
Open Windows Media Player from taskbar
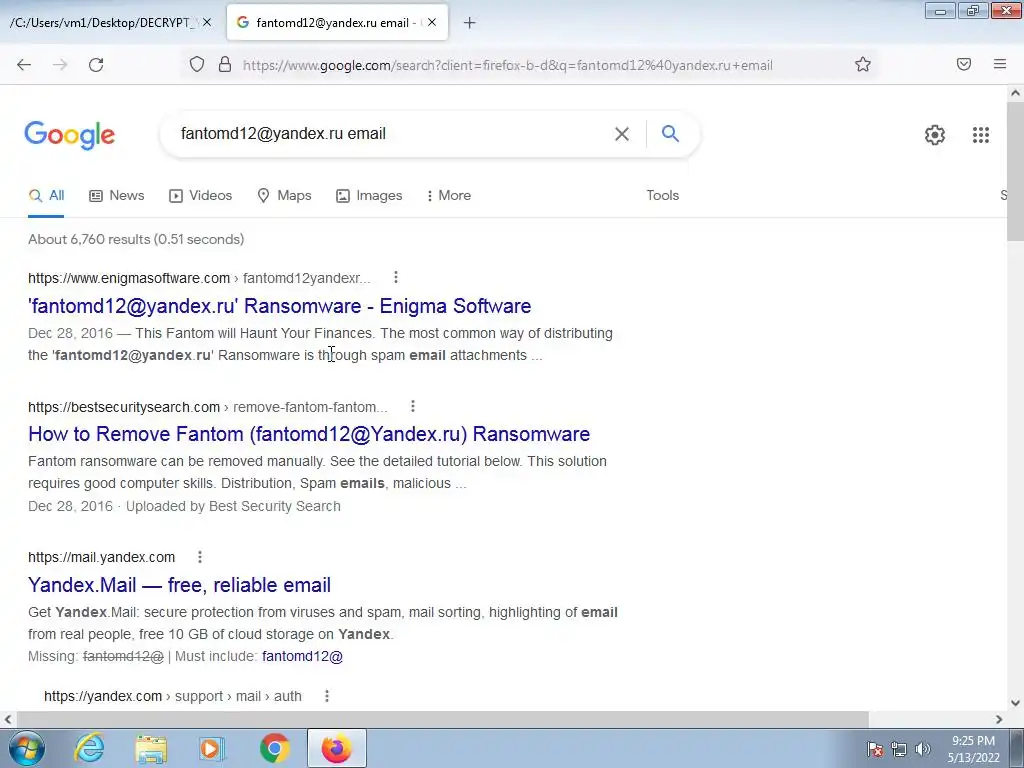[211, 748]
